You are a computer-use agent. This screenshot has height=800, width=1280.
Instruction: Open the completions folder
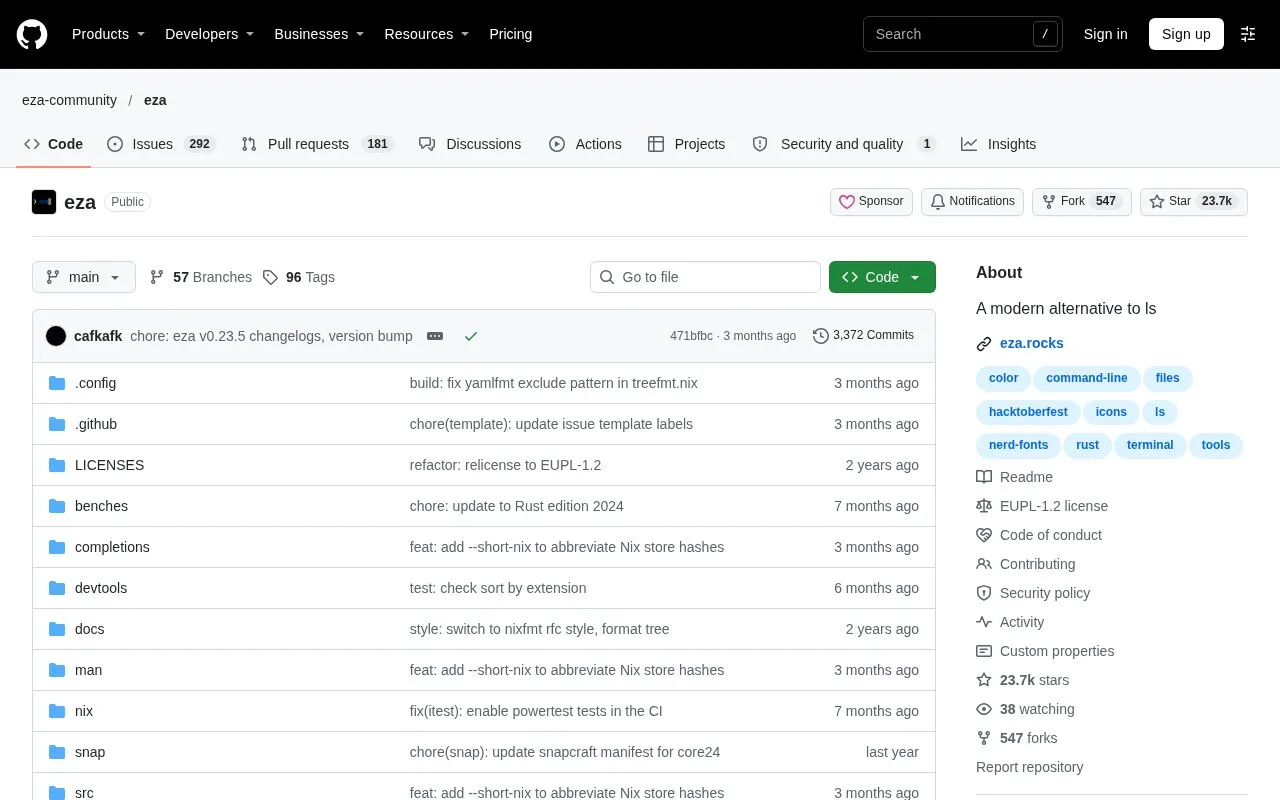pos(112,547)
